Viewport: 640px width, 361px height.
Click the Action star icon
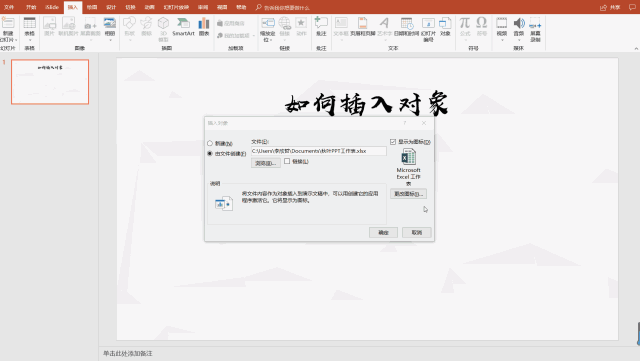(x=301, y=23)
